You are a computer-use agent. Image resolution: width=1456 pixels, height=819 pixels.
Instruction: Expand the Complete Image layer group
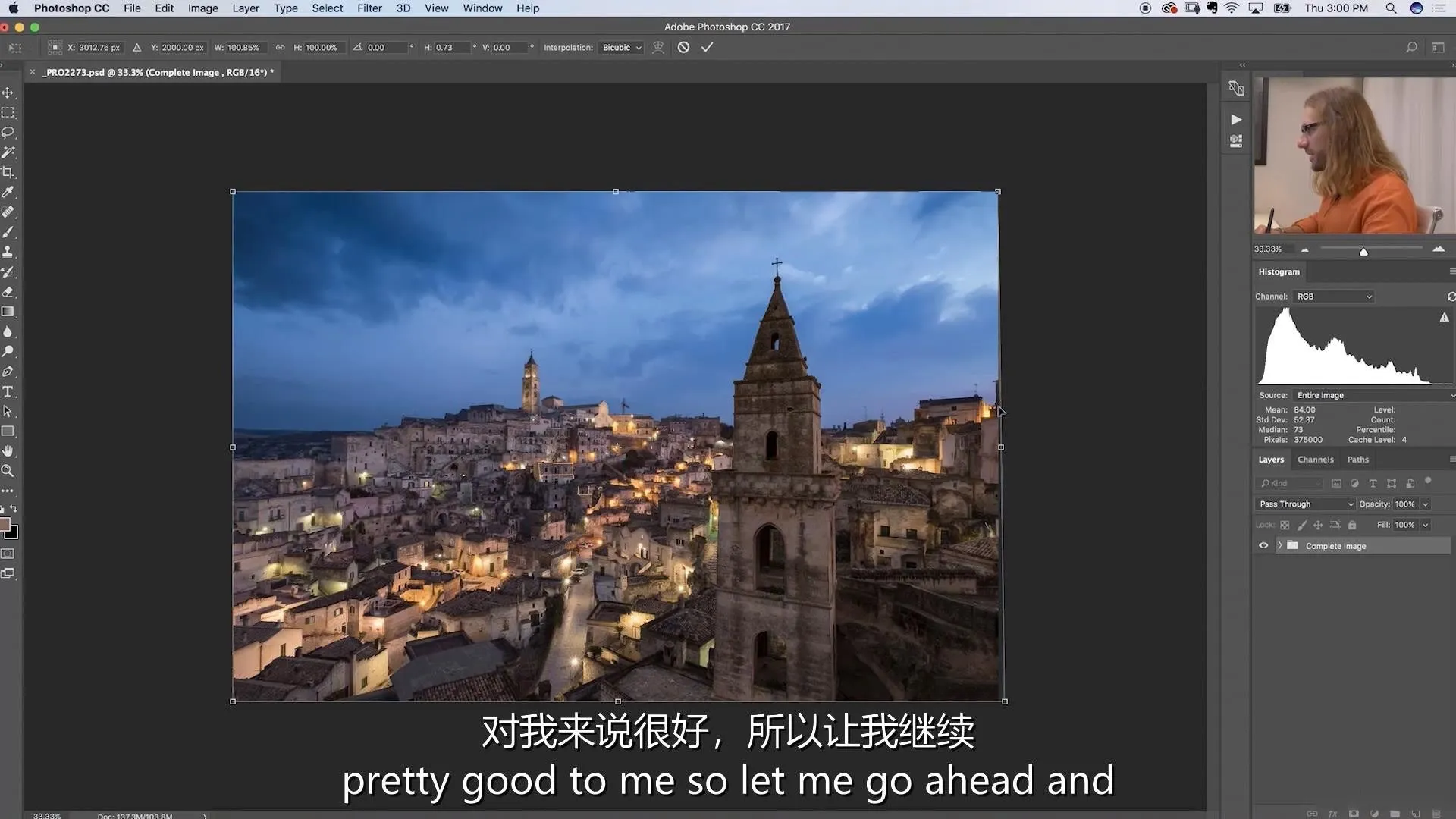tap(1279, 545)
